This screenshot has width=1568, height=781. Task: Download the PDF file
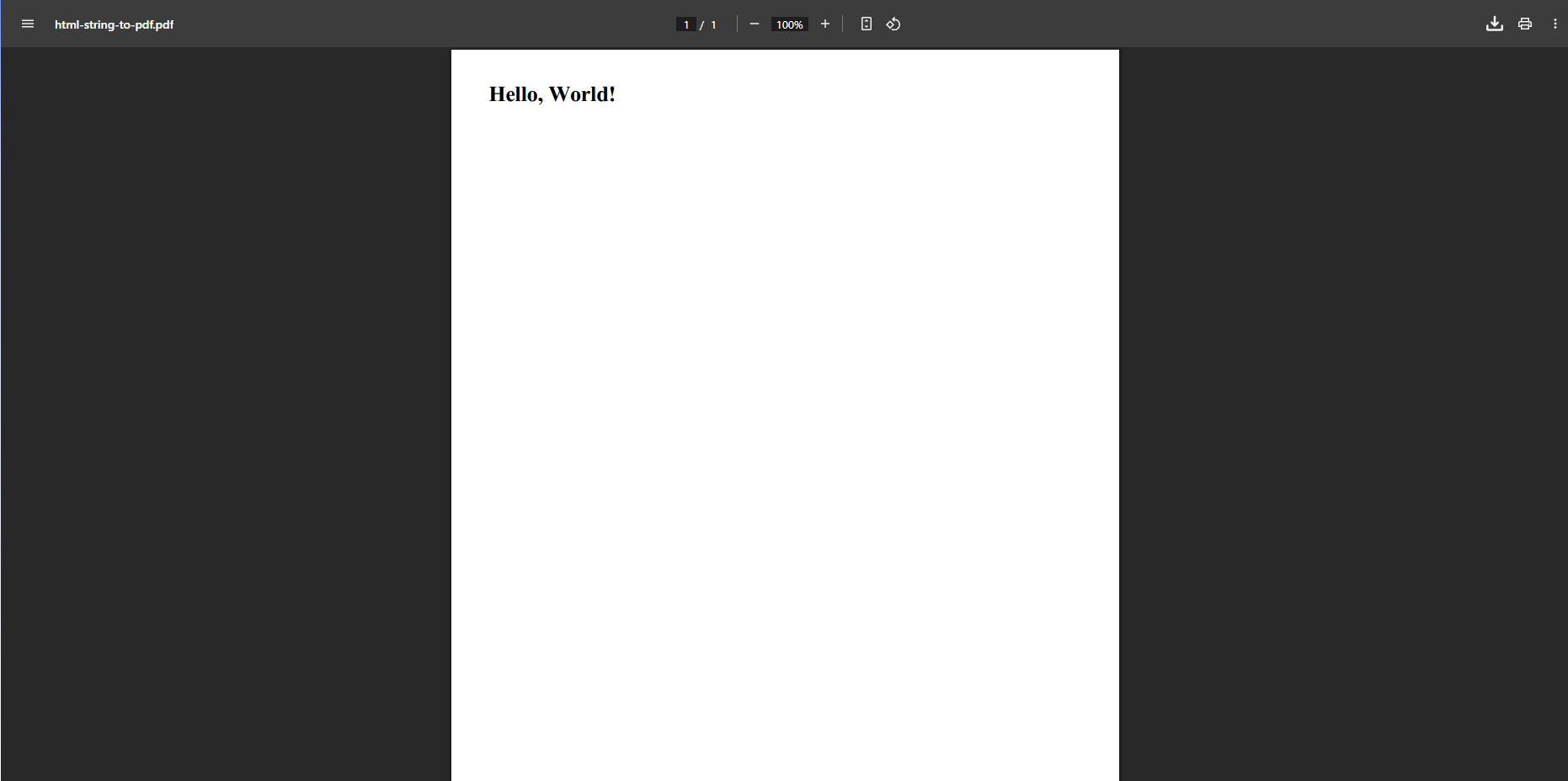pos(1495,24)
